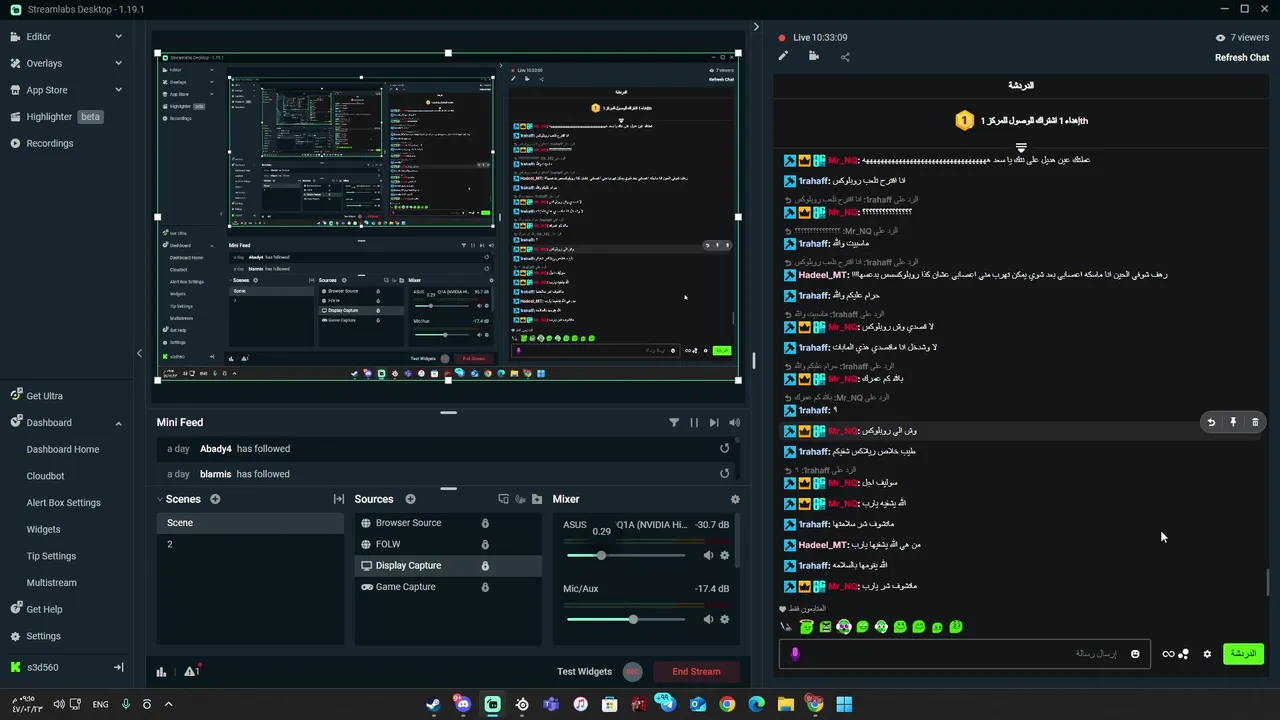Image resolution: width=1280 pixels, height=720 pixels.
Task: Open Steam from the taskbar
Action: [x=432, y=704]
